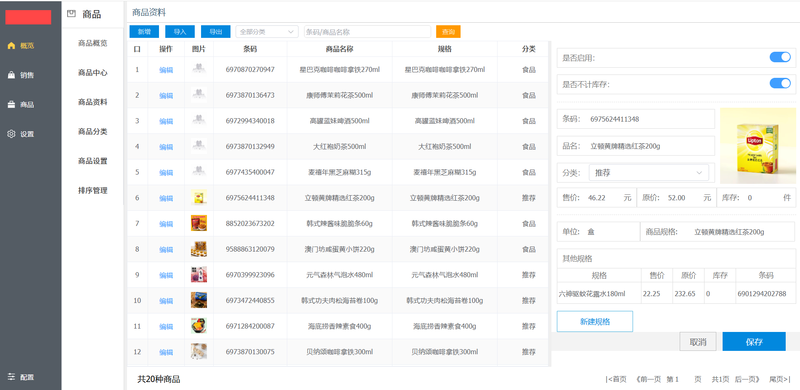Click the 条码 field showing 6975624411348

(x=636, y=119)
